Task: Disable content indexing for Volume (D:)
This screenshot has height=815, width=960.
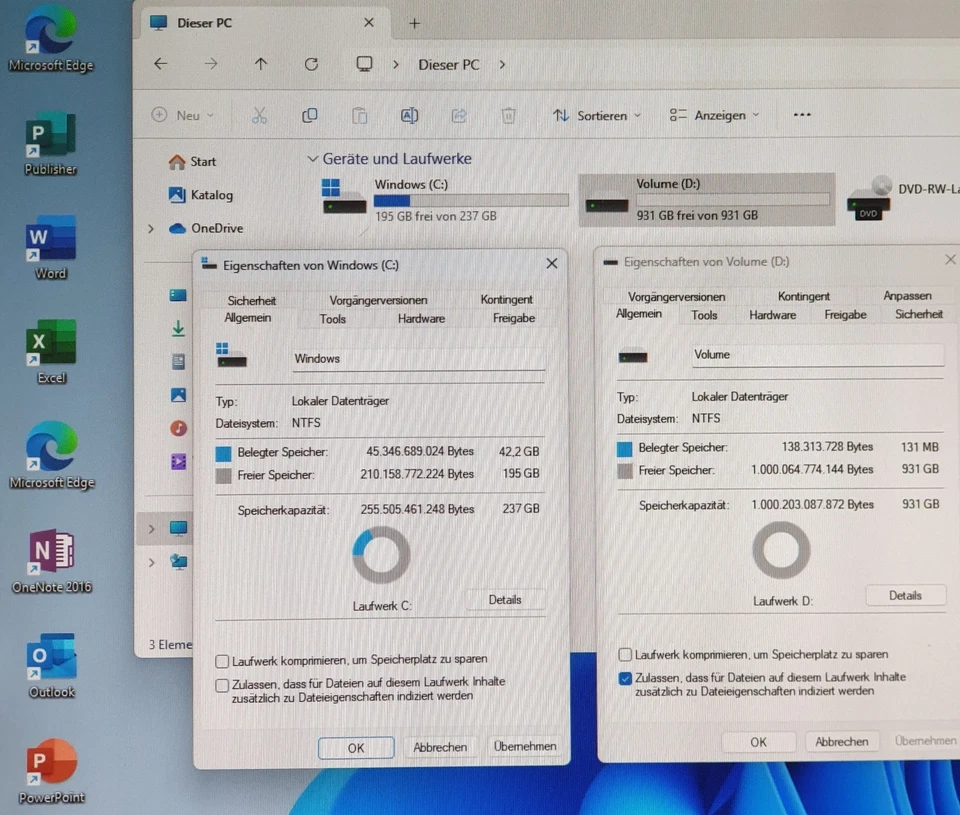Action: [625, 677]
